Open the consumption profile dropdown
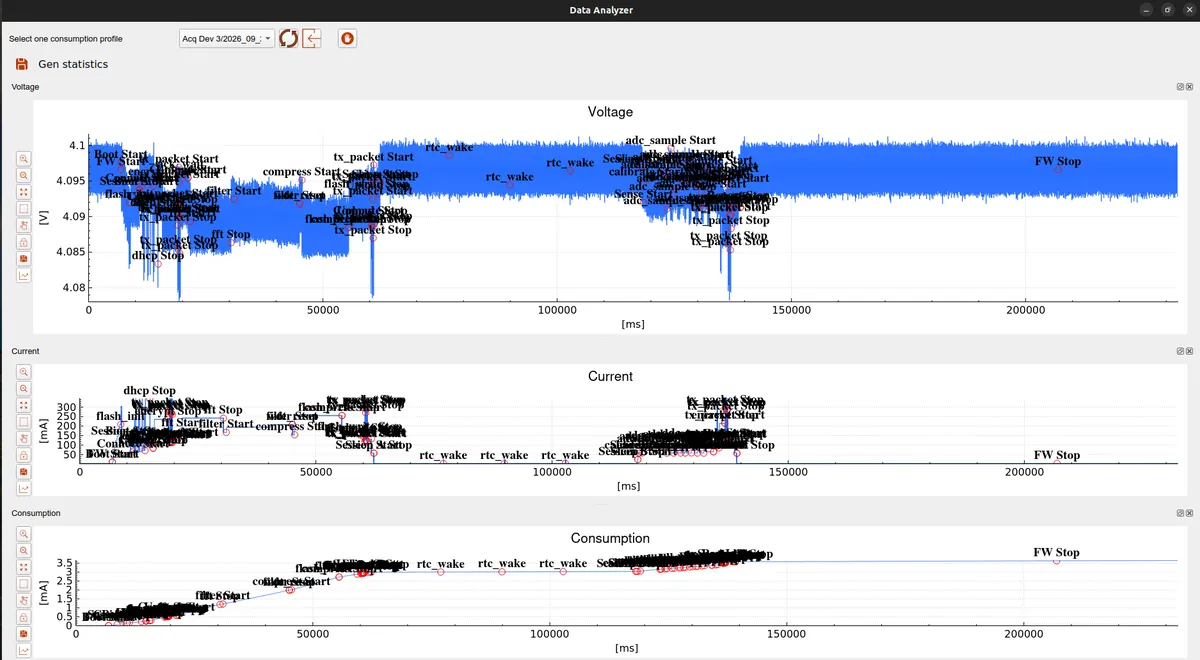 click(226, 38)
